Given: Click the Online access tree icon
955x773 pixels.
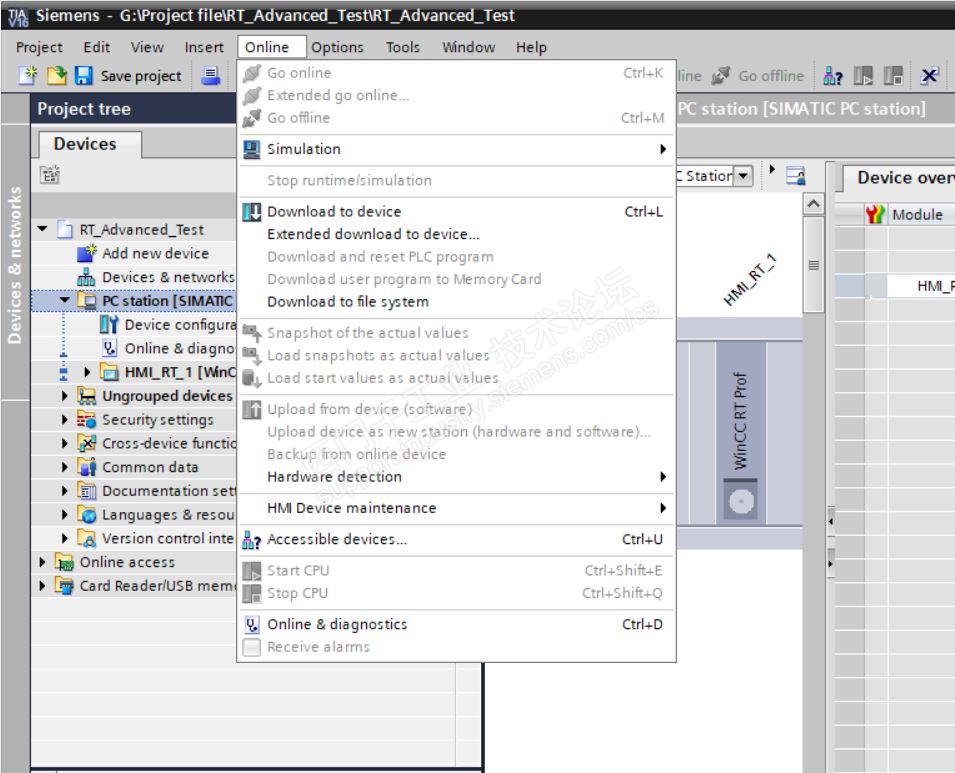Looking at the screenshot, I should coord(64,562).
